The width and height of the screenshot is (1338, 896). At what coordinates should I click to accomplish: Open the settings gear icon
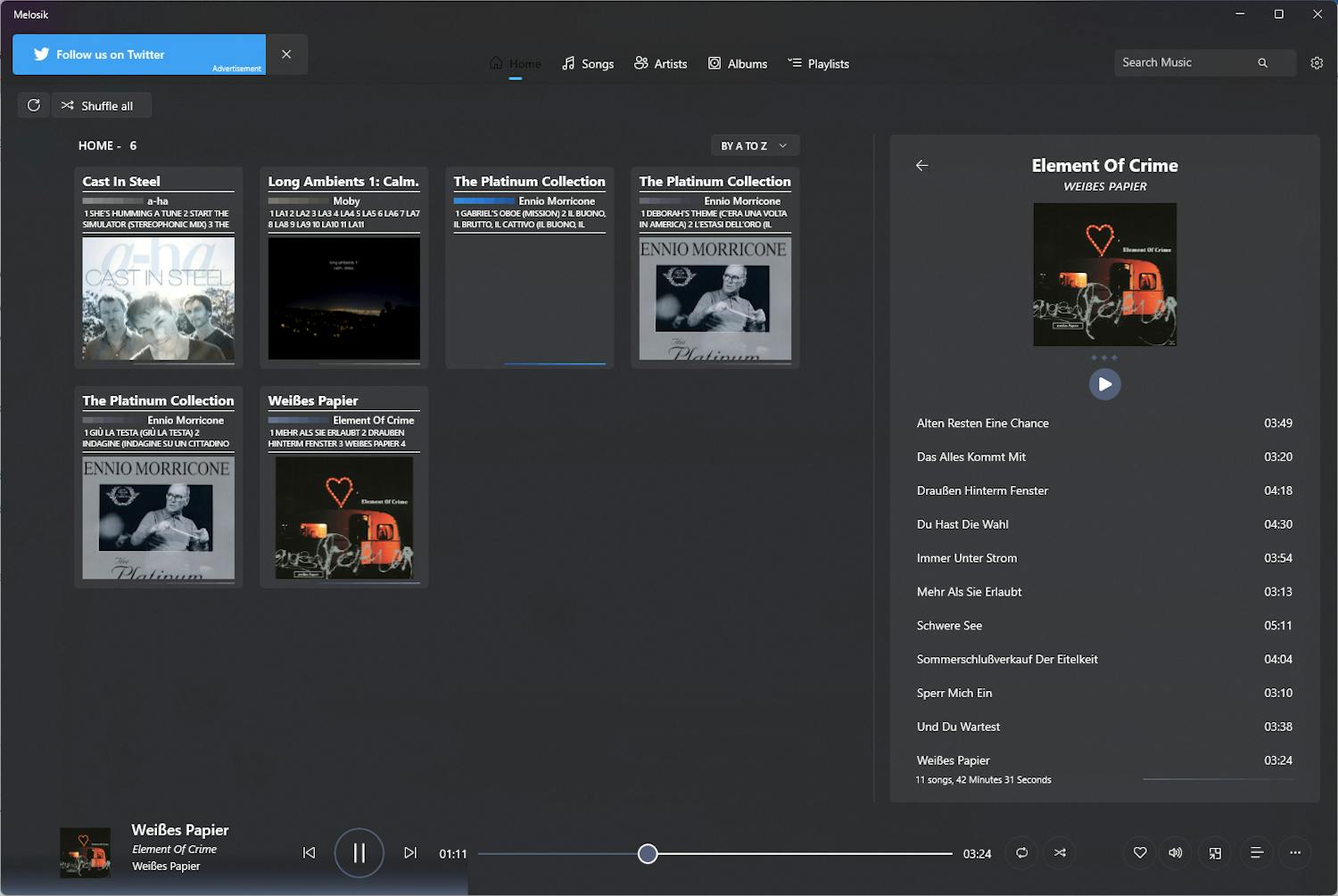click(1317, 63)
